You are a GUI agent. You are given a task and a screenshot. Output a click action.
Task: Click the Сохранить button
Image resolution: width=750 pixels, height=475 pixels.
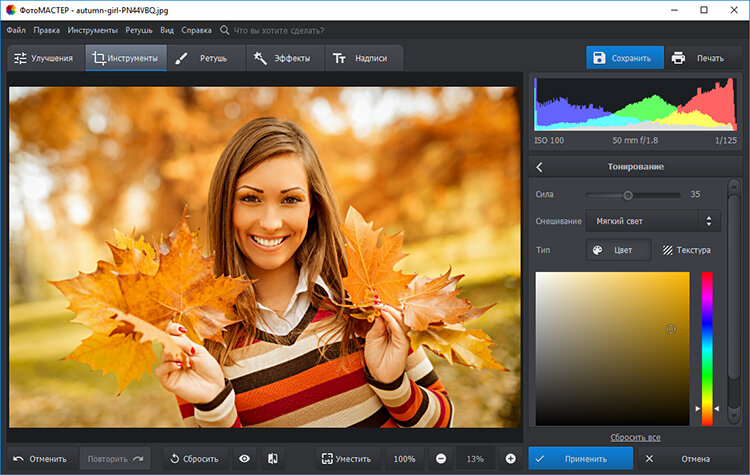point(625,58)
